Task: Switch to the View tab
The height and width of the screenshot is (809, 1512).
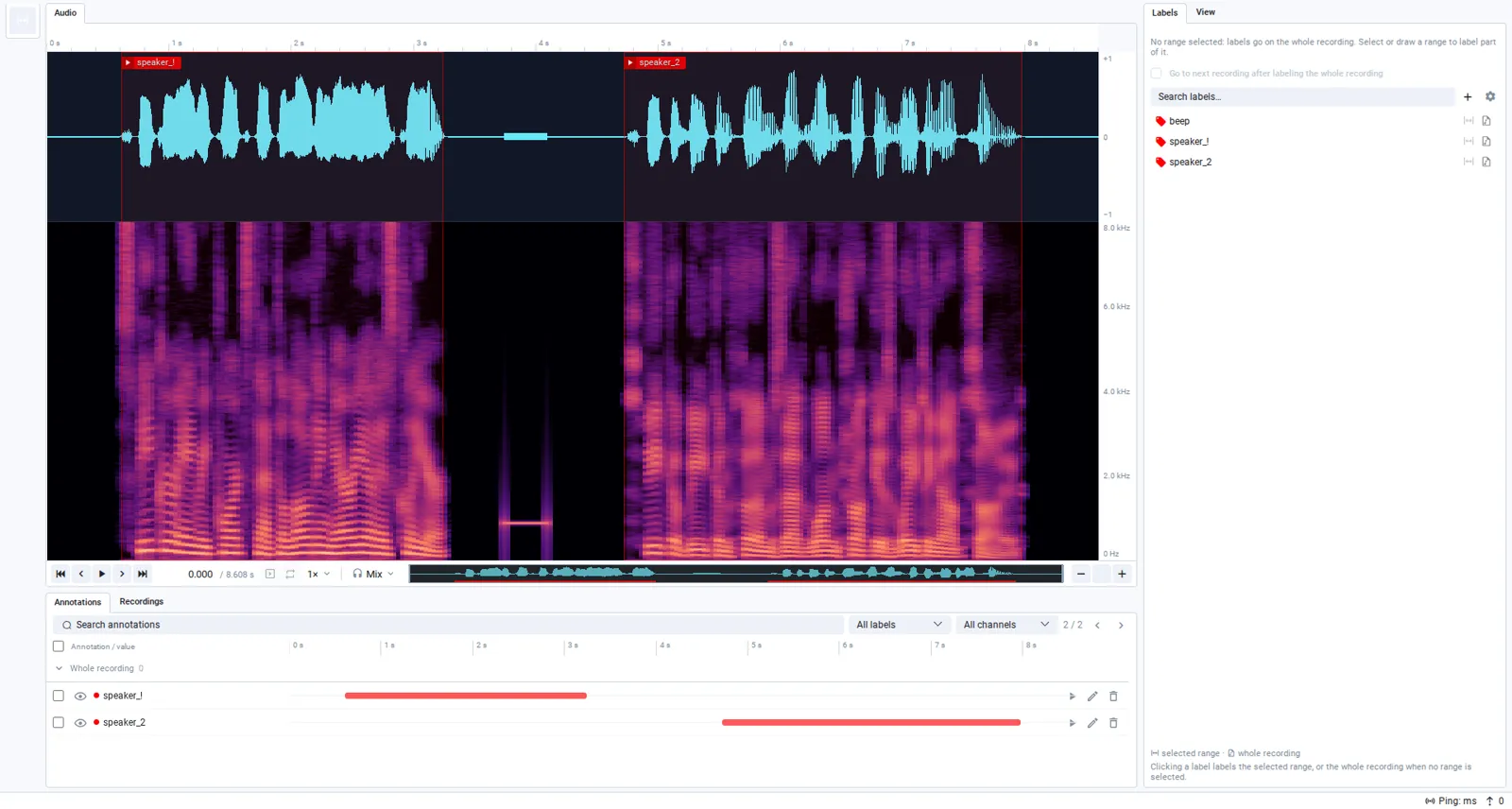Action: tap(1206, 12)
